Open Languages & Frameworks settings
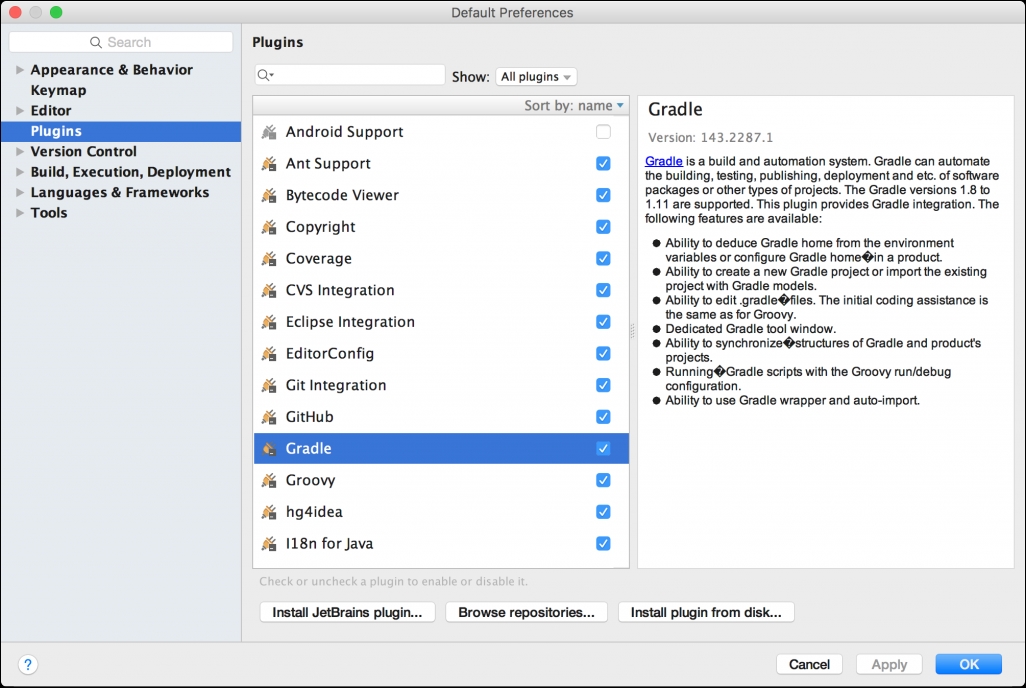 coord(120,192)
